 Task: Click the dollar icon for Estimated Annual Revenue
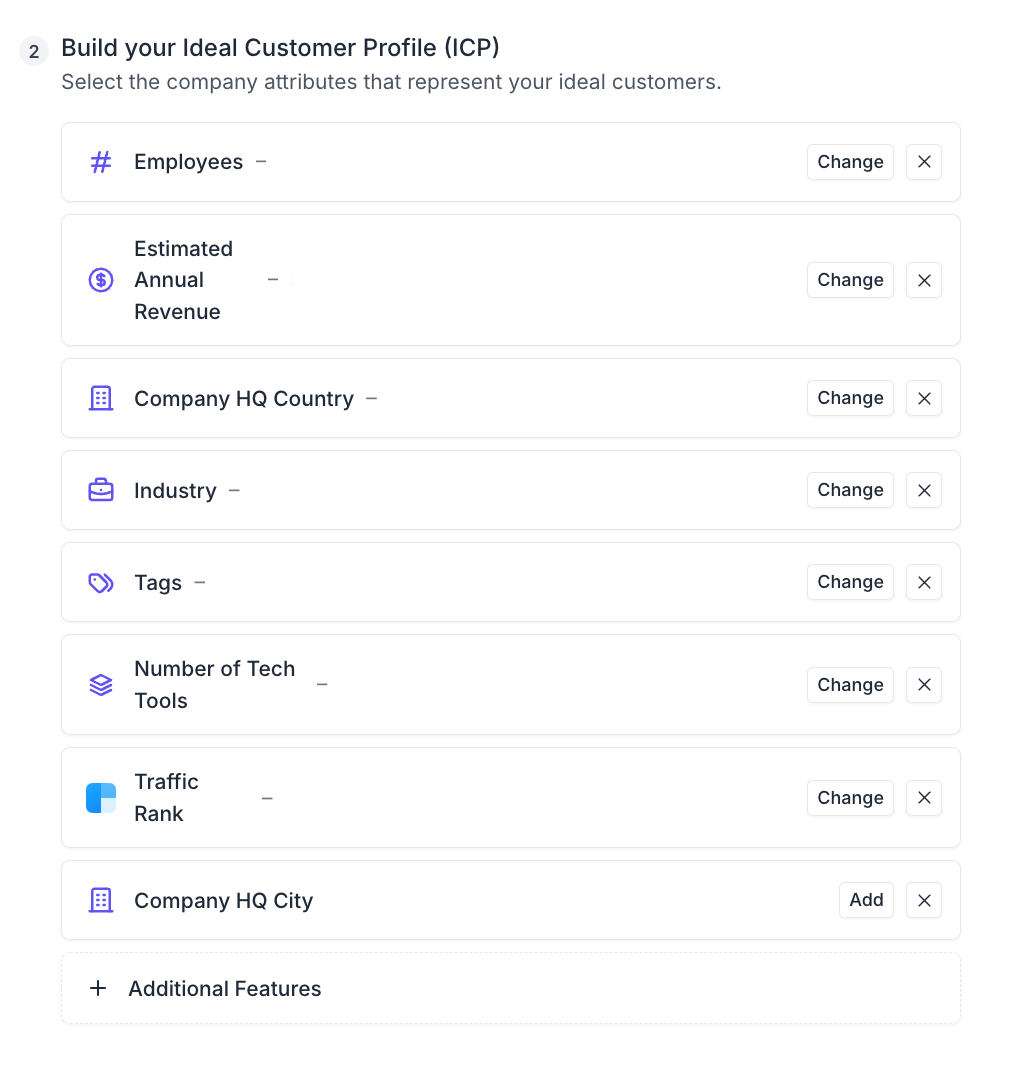coord(101,280)
